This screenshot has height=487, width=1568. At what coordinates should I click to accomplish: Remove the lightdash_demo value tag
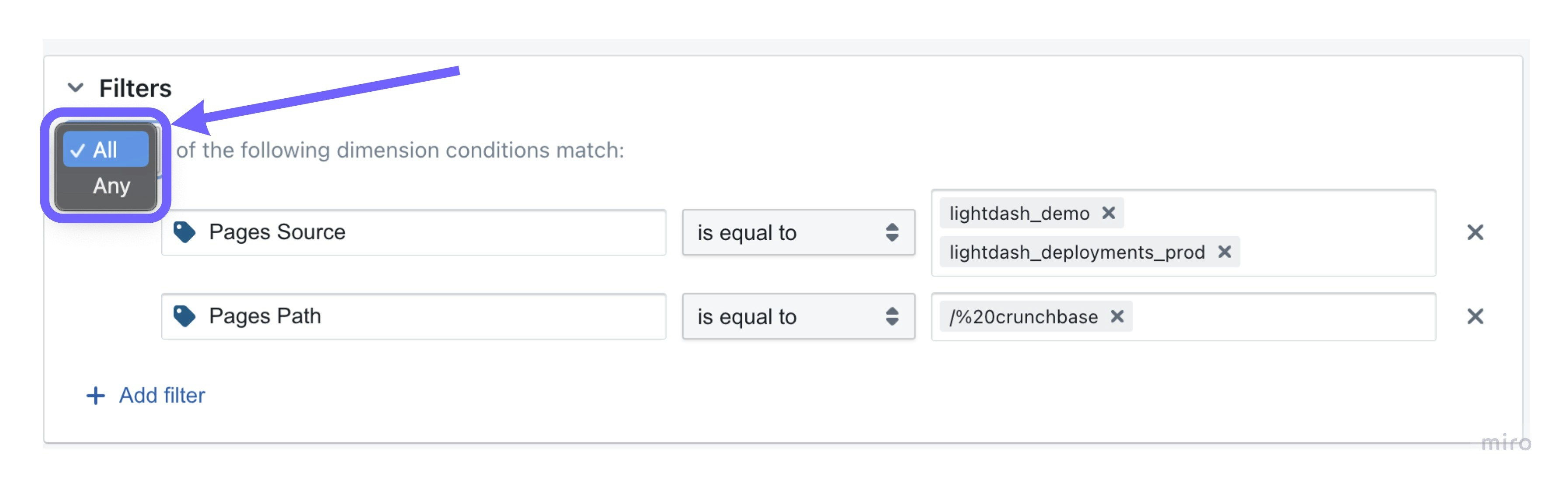pyautogui.click(x=1109, y=213)
